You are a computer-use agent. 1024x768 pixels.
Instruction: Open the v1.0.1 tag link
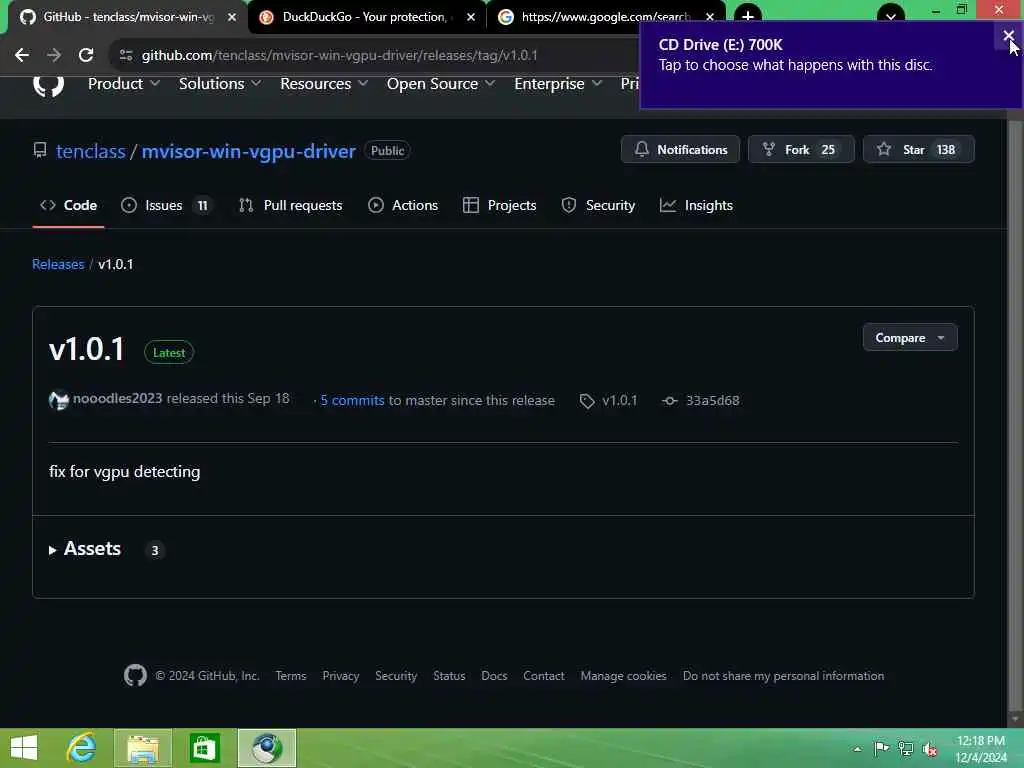tap(609, 400)
